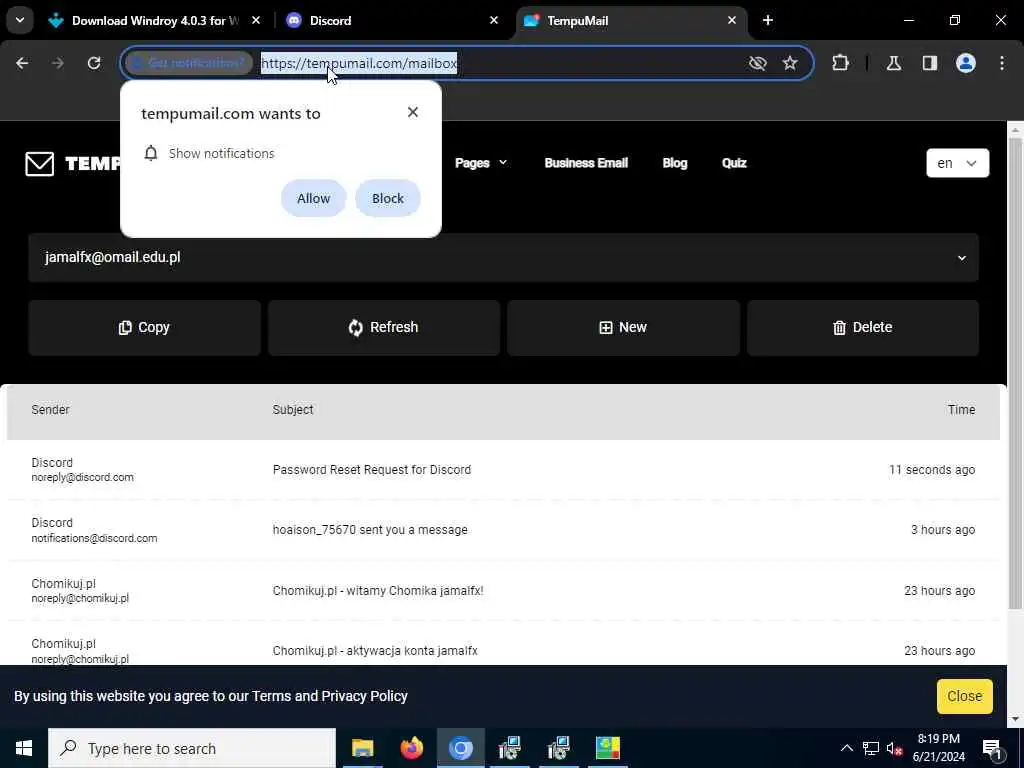1024x768 pixels.
Task: Open the Blog page
Action: coord(675,163)
